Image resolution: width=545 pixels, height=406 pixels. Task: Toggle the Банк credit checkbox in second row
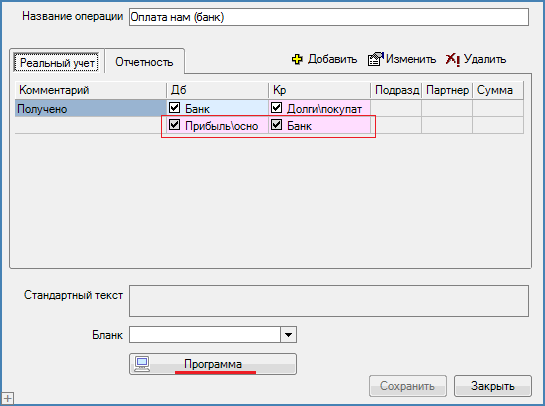point(277,124)
